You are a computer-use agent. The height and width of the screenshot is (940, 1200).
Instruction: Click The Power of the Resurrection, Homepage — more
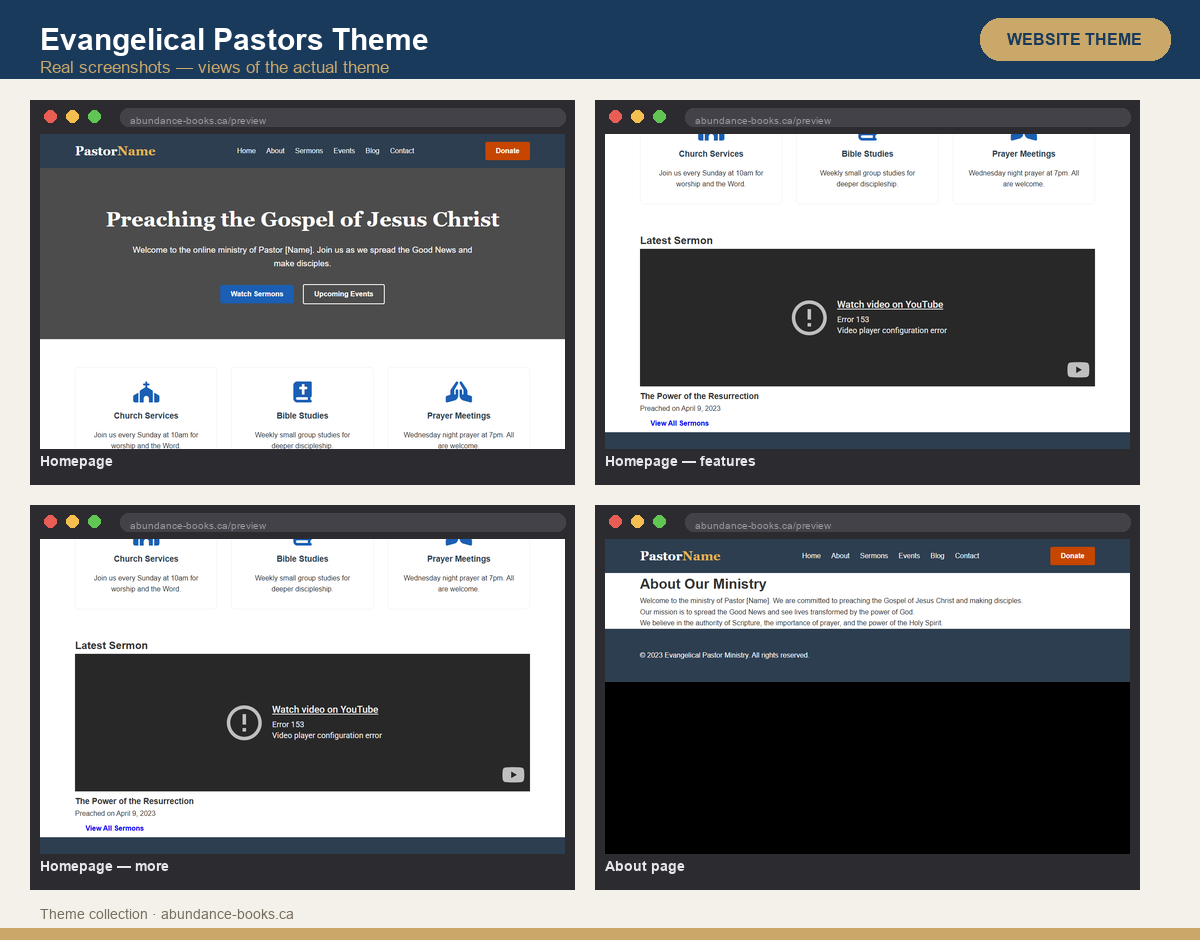pyautogui.click(x=134, y=801)
